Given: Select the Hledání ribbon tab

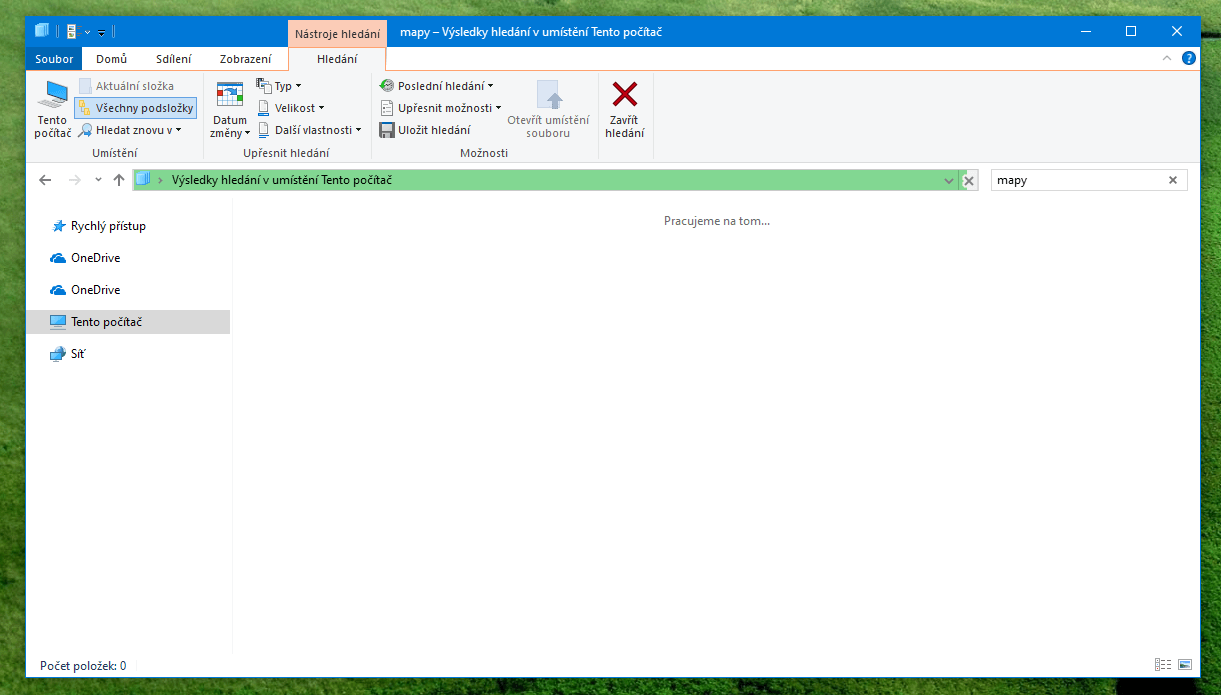Looking at the screenshot, I should point(337,59).
